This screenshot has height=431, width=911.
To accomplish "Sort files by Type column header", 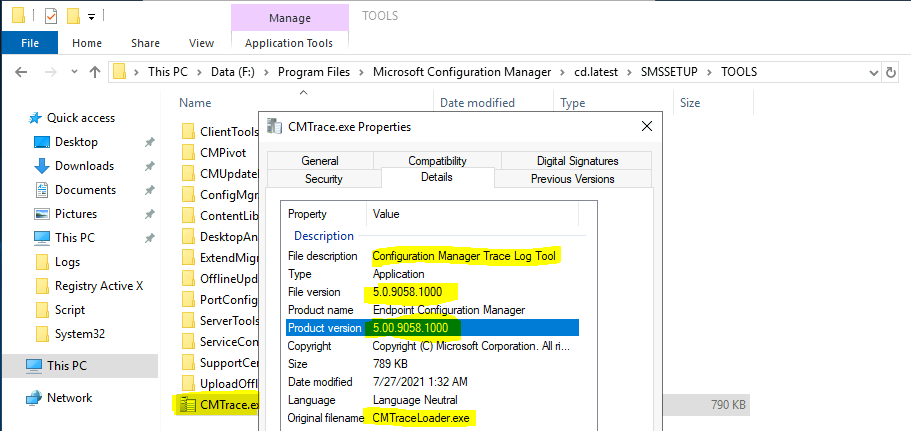I will [572, 103].
